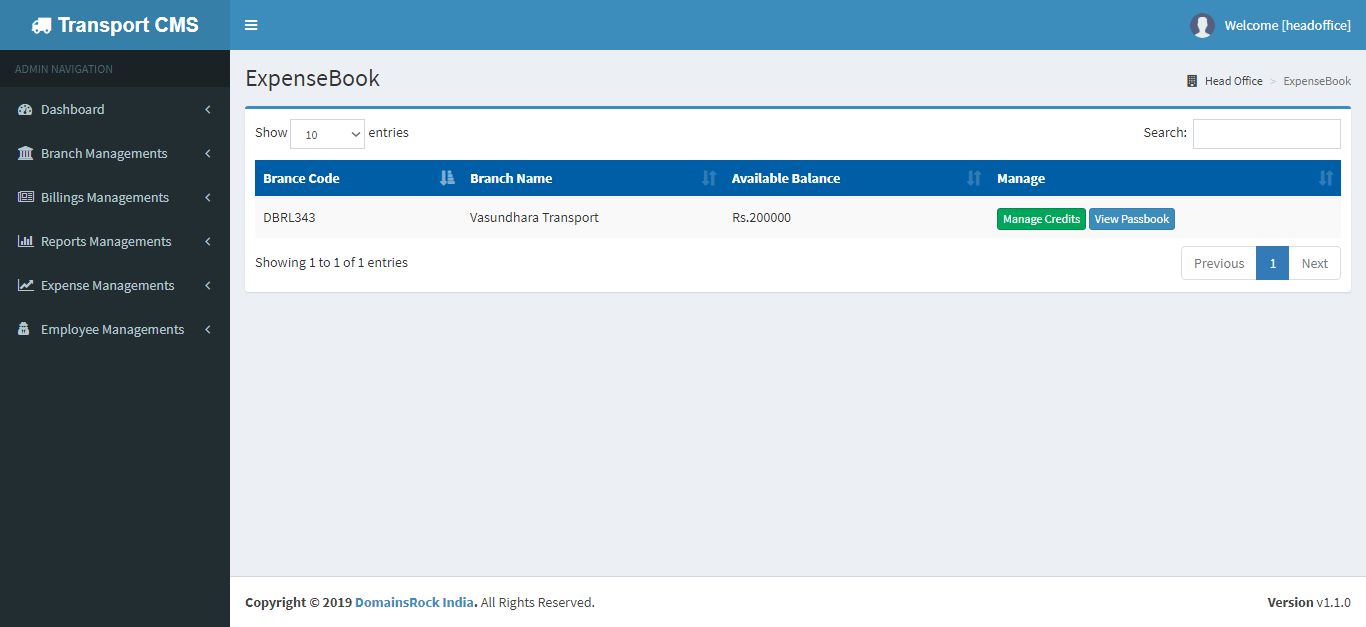This screenshot has width=1366, height=627.
Task: Click Version v1.1.0 footer text
Action: coord(1309,602)
